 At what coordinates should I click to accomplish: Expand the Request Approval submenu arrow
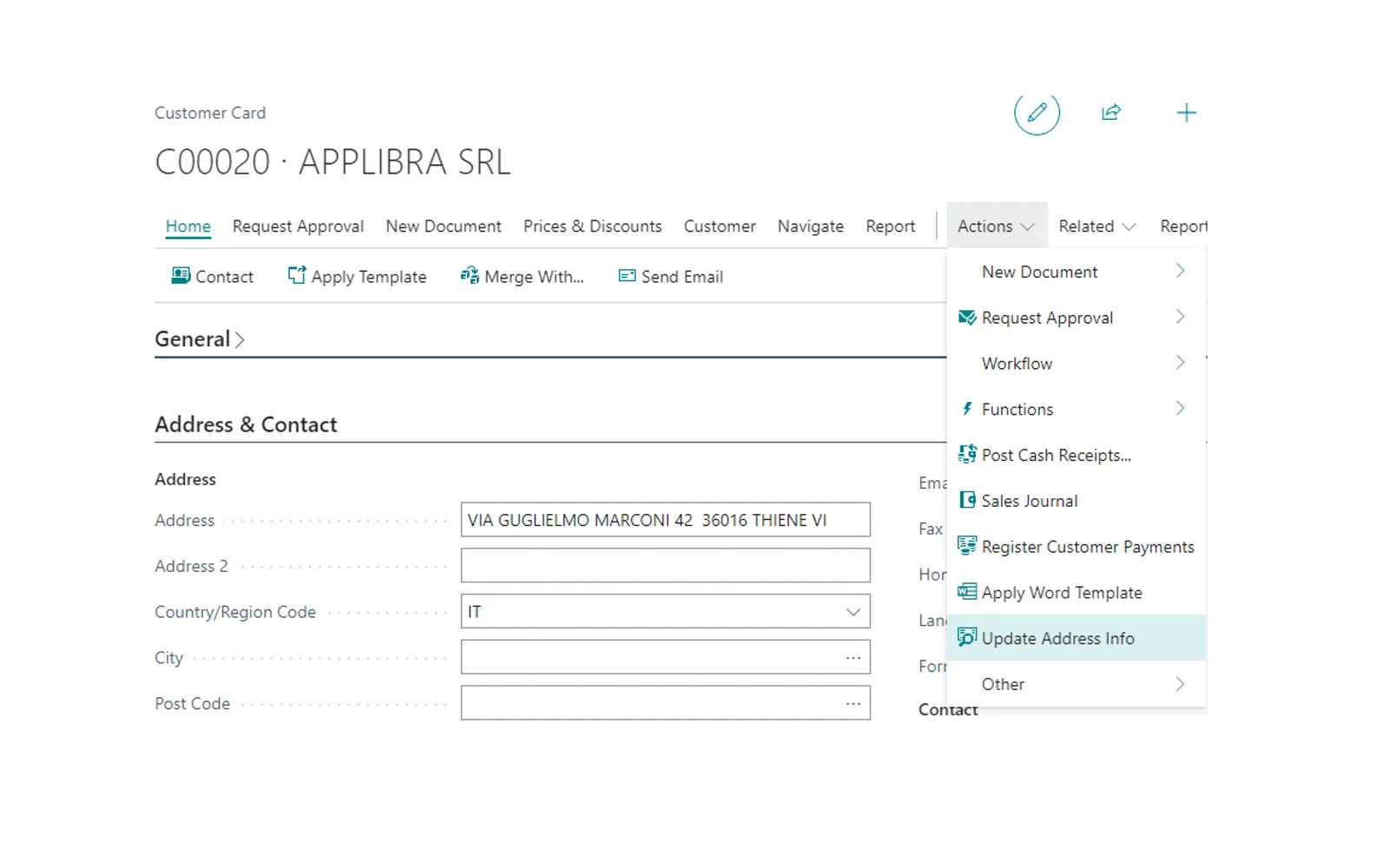pos(1181,317)
